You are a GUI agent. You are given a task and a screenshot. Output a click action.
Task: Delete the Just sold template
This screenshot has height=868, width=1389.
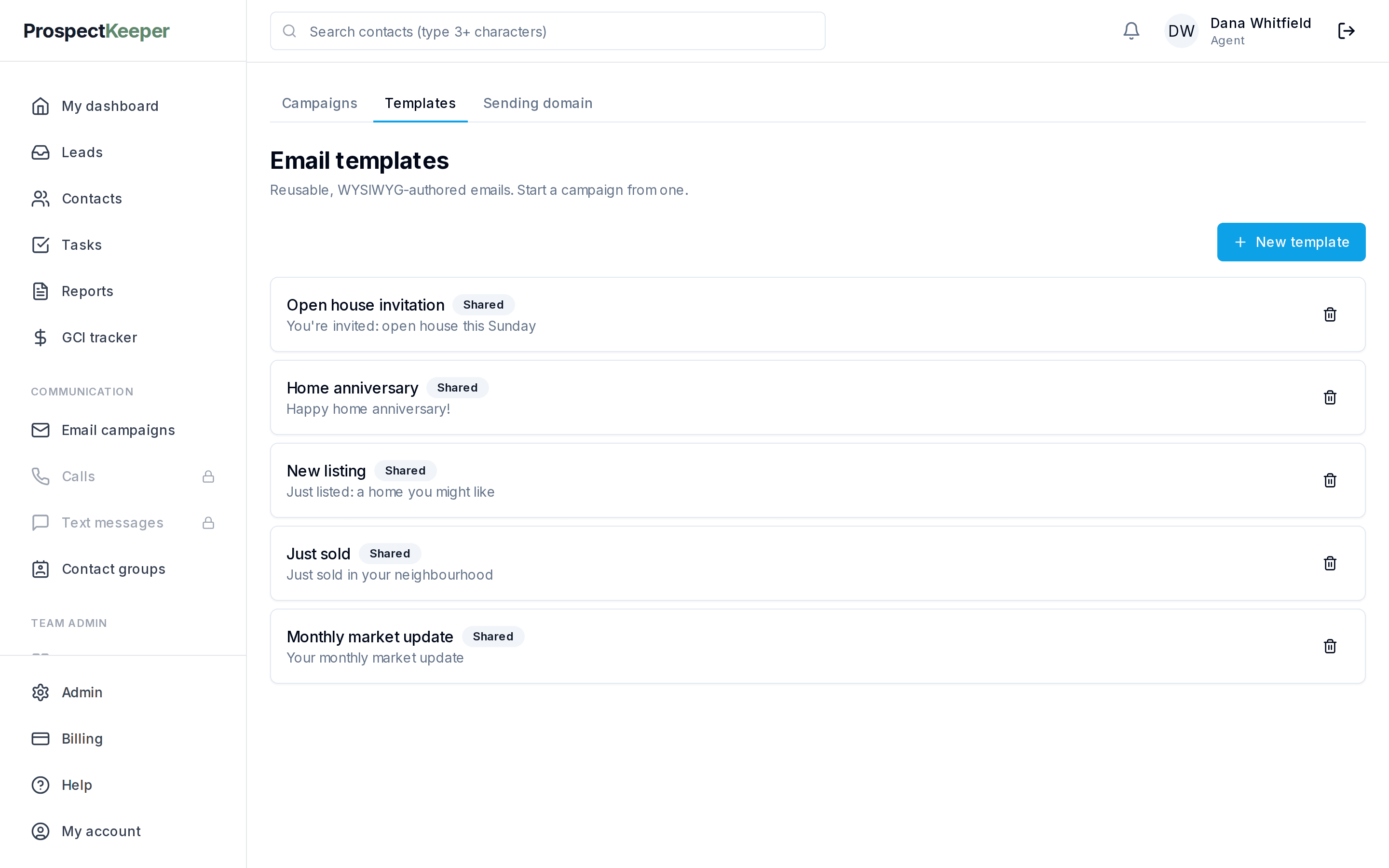[1330, 563]
